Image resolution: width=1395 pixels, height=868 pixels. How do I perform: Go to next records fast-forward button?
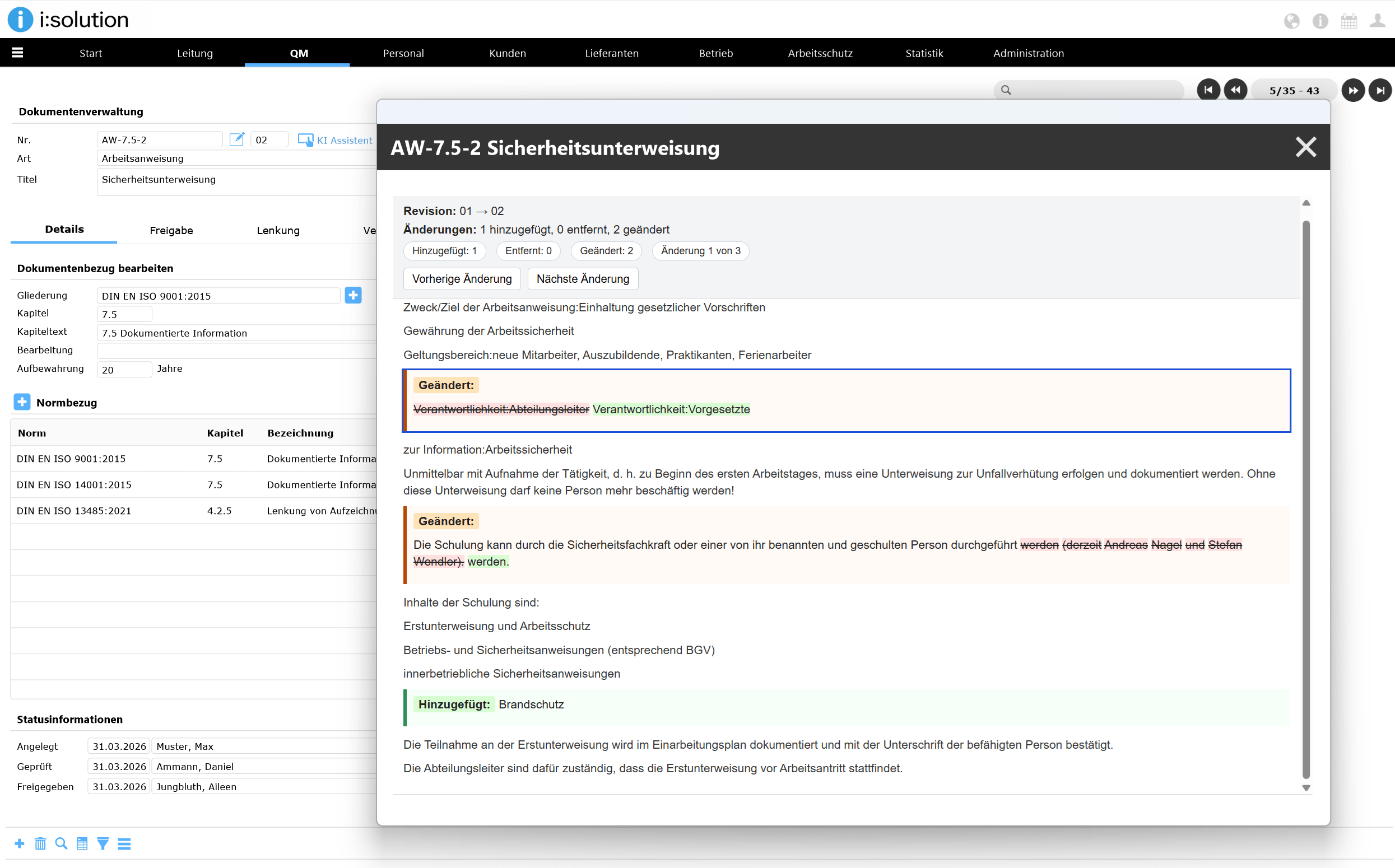click(x=1352, y=90)
